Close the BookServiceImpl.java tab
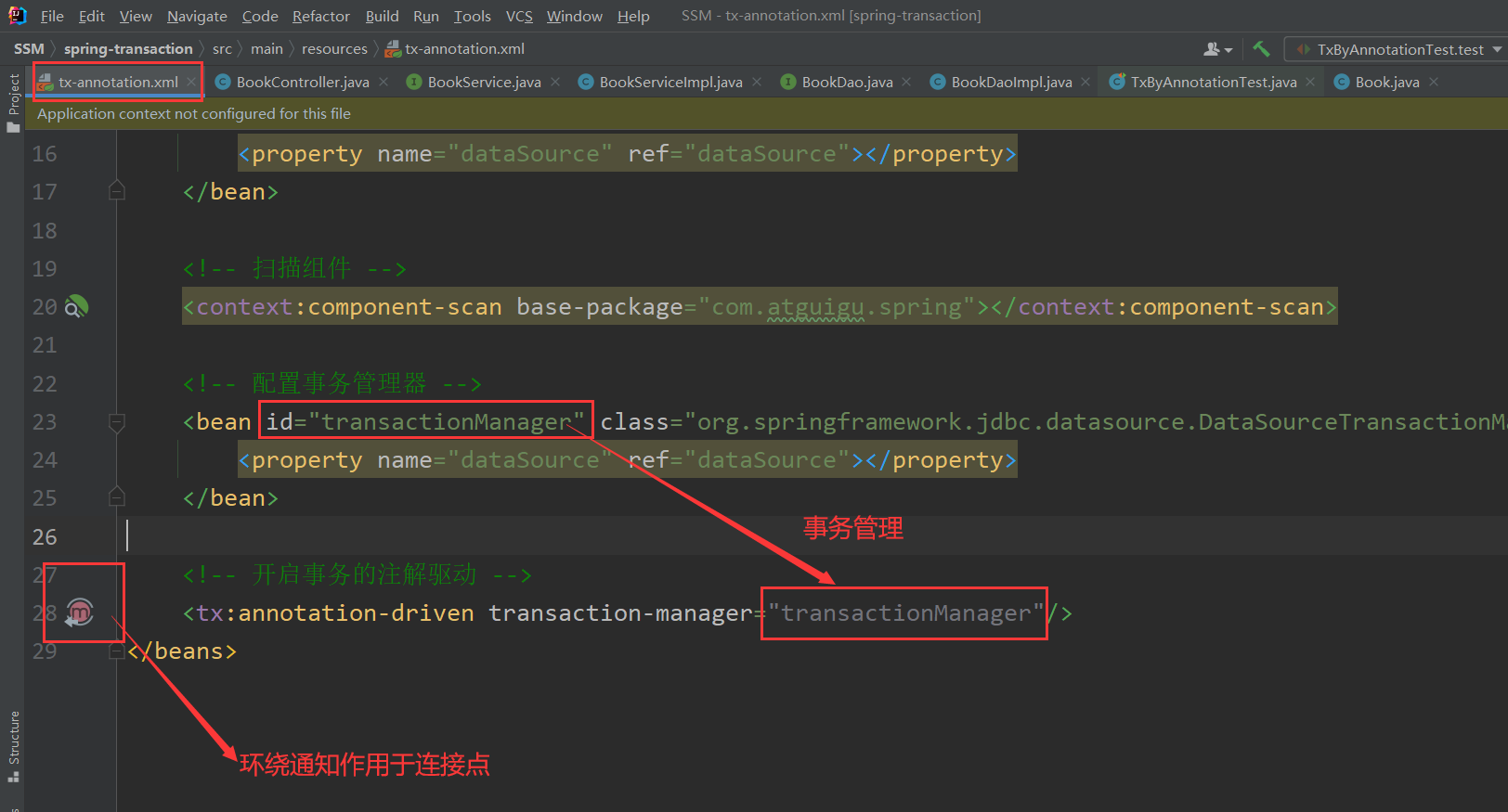 pyautogui.click(x=757, y=82)
